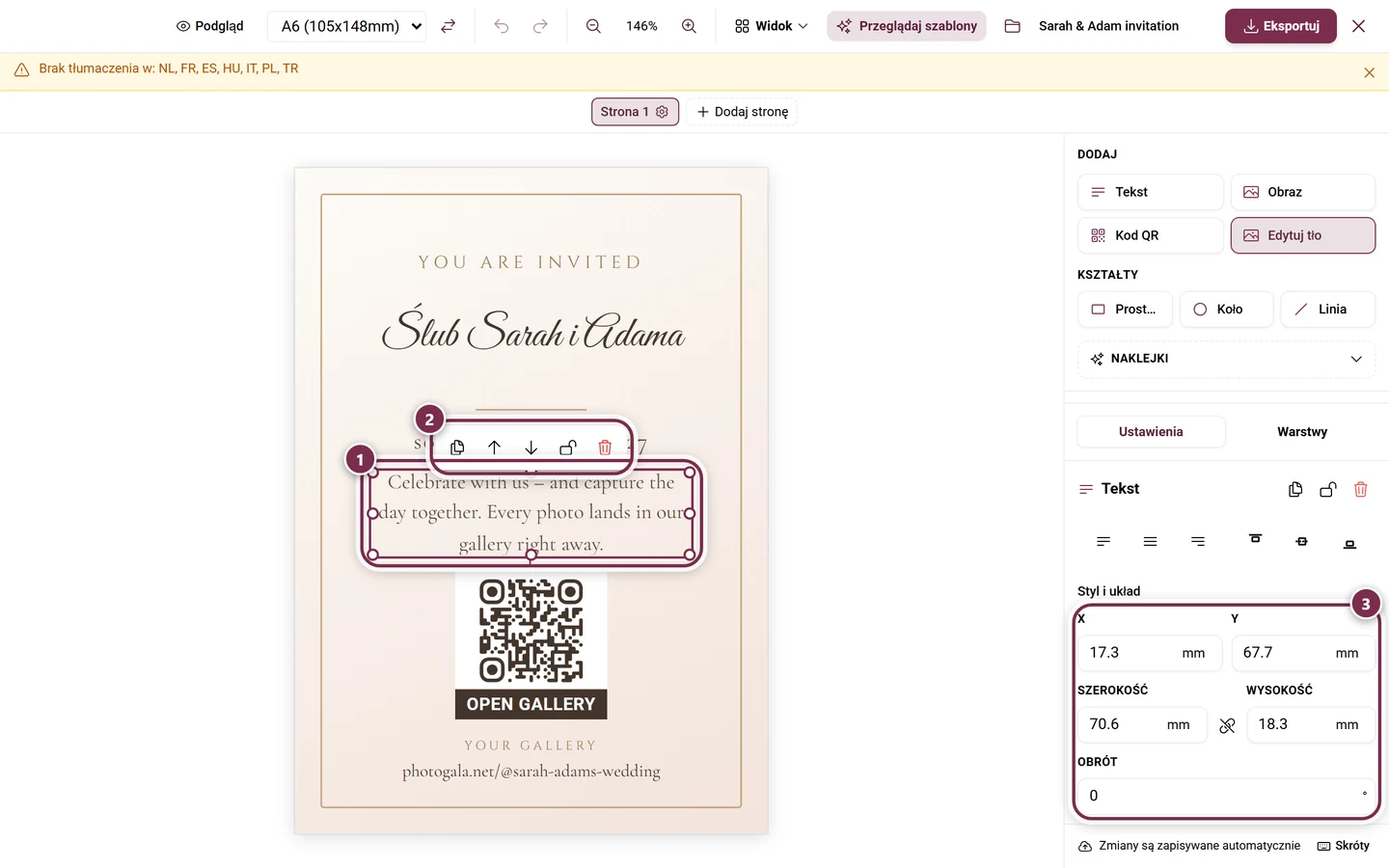Screen dimensions: 1389x868
Task: Click Przeglądaj szablony button
Action: point(907,26)
